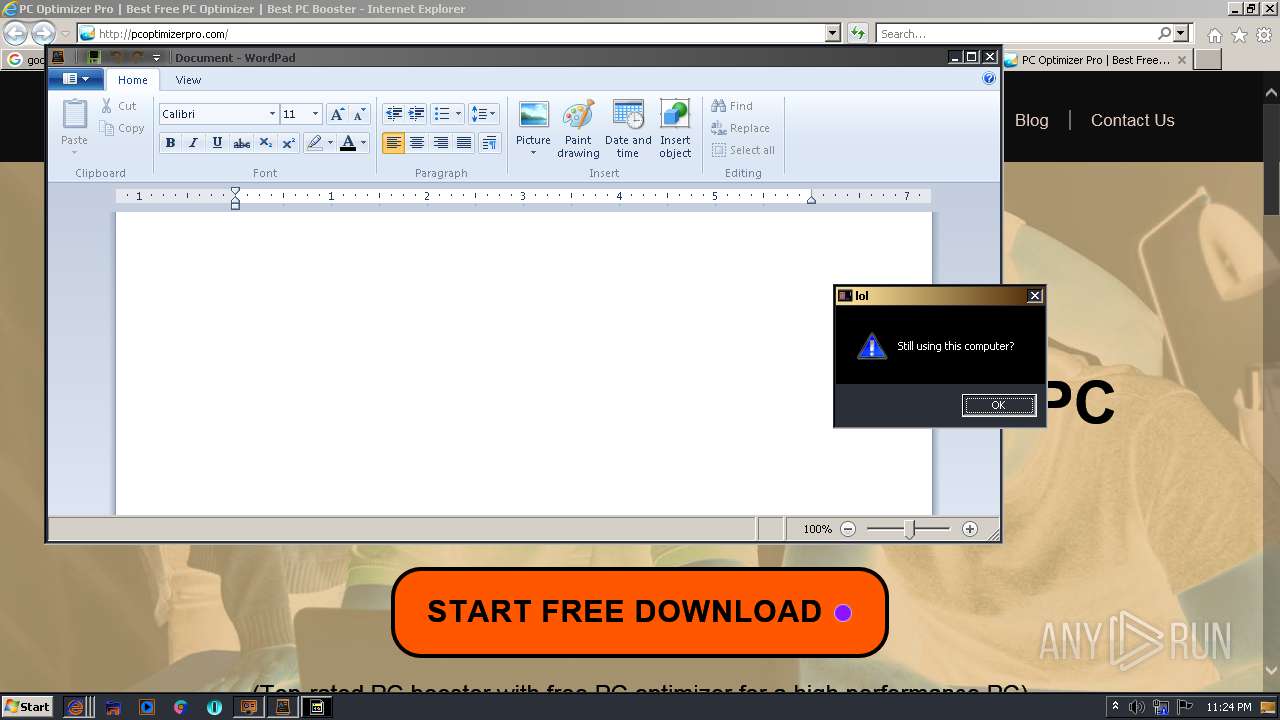Select Justify text alignment
Image resolution: width=1280 pixels, height=720 pixels.
[464, 143]
